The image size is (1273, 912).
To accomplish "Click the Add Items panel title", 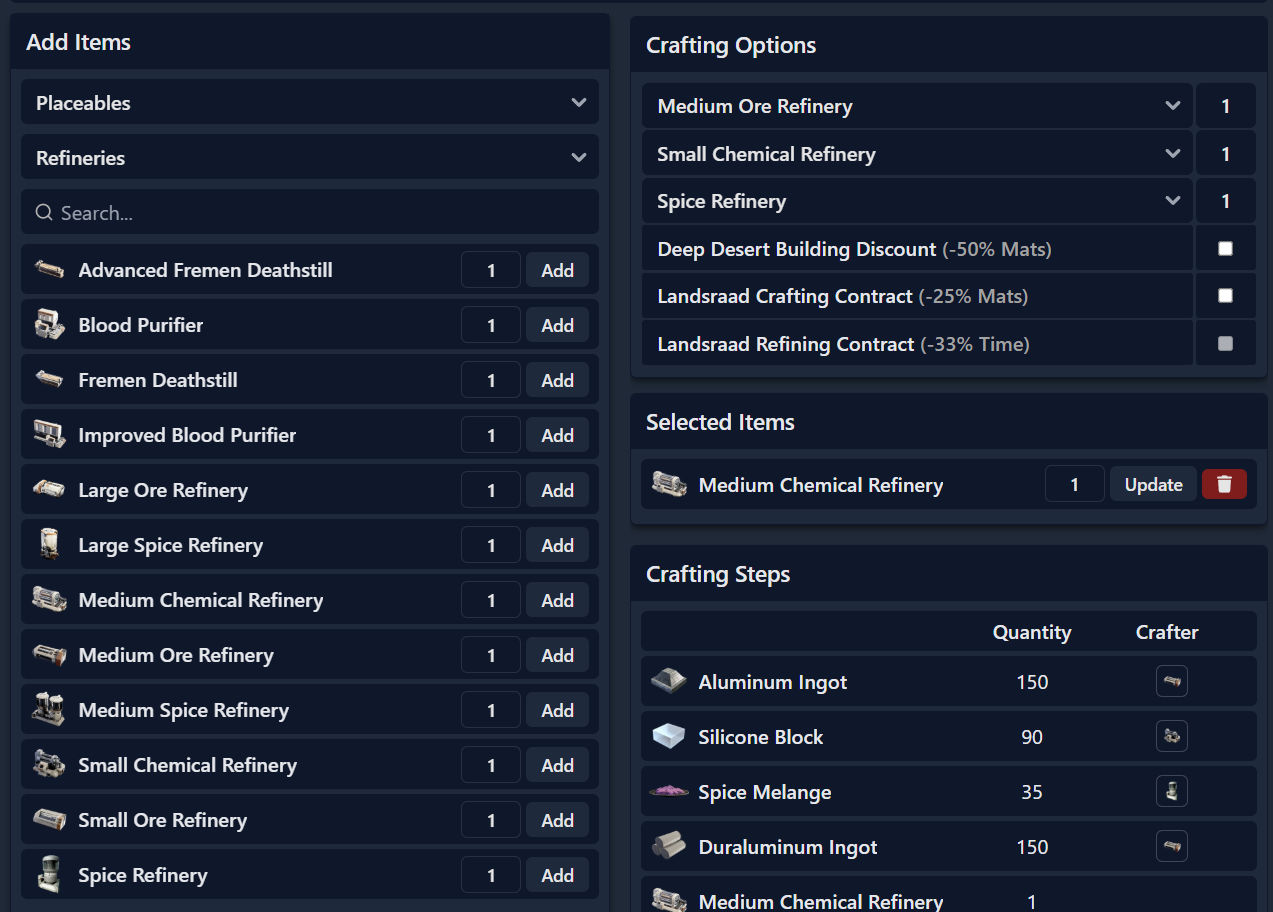I will pyautogui.click(x=78, y=42).
